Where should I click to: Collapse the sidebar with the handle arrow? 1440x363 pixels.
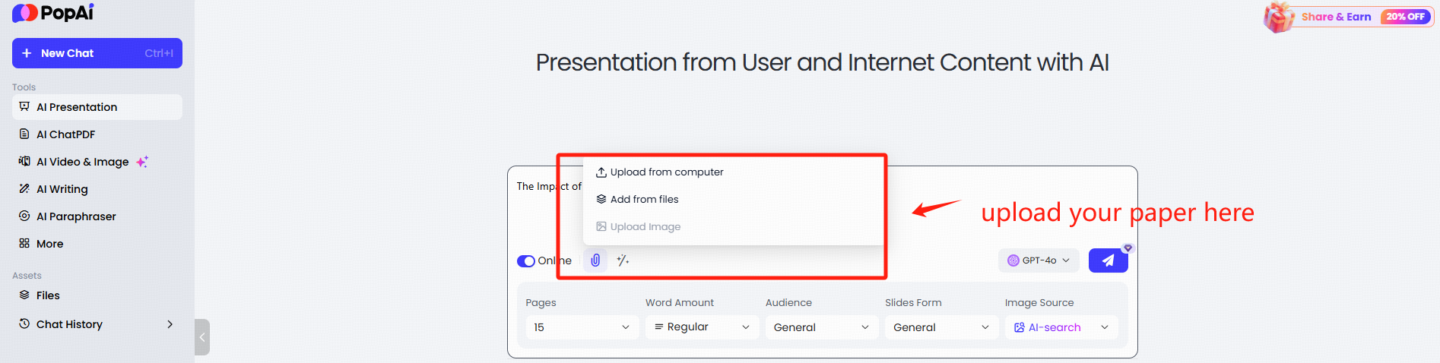pyautogui.click(x=202, y=337)
